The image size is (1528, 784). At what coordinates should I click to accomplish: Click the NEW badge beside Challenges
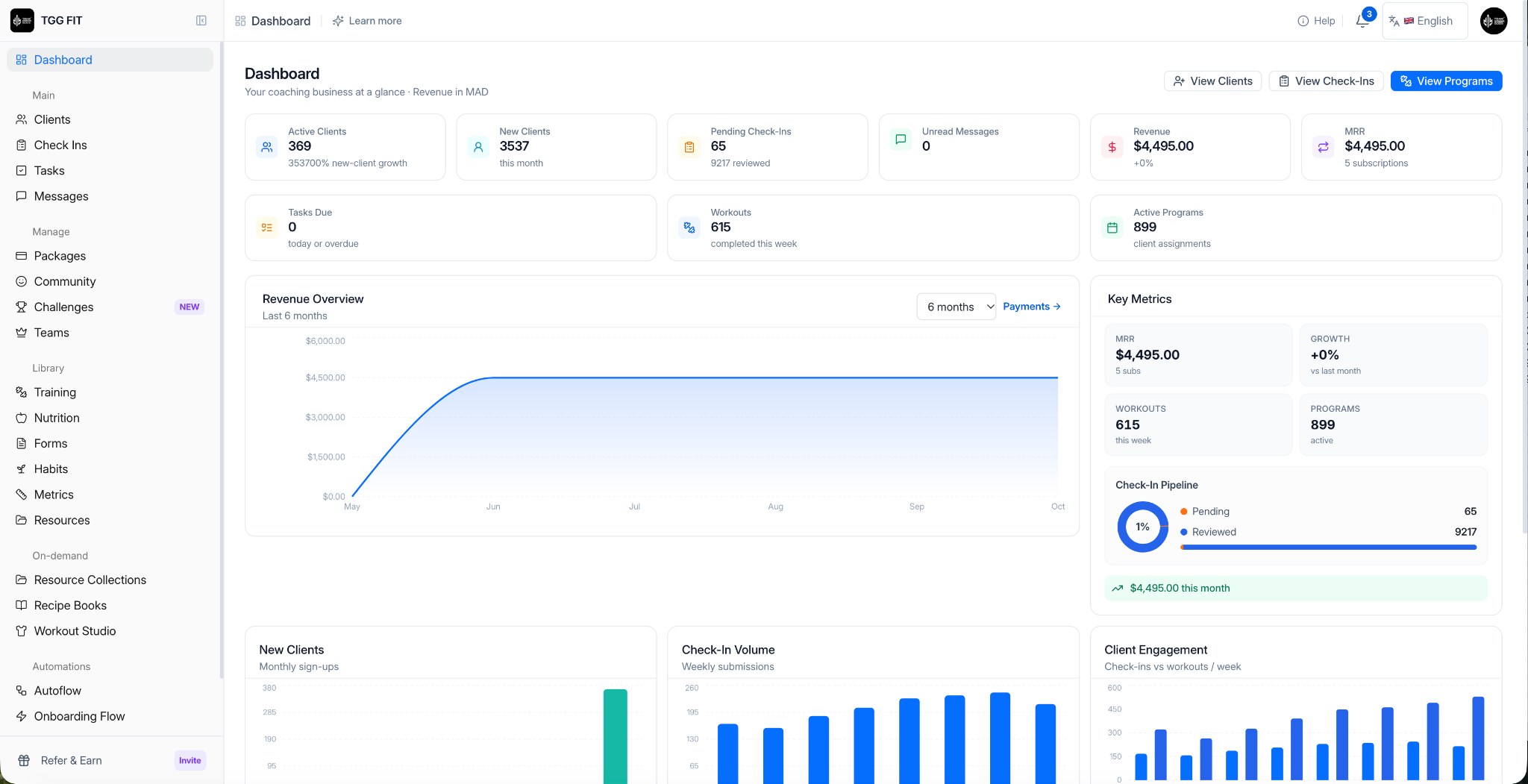(190, 307)
